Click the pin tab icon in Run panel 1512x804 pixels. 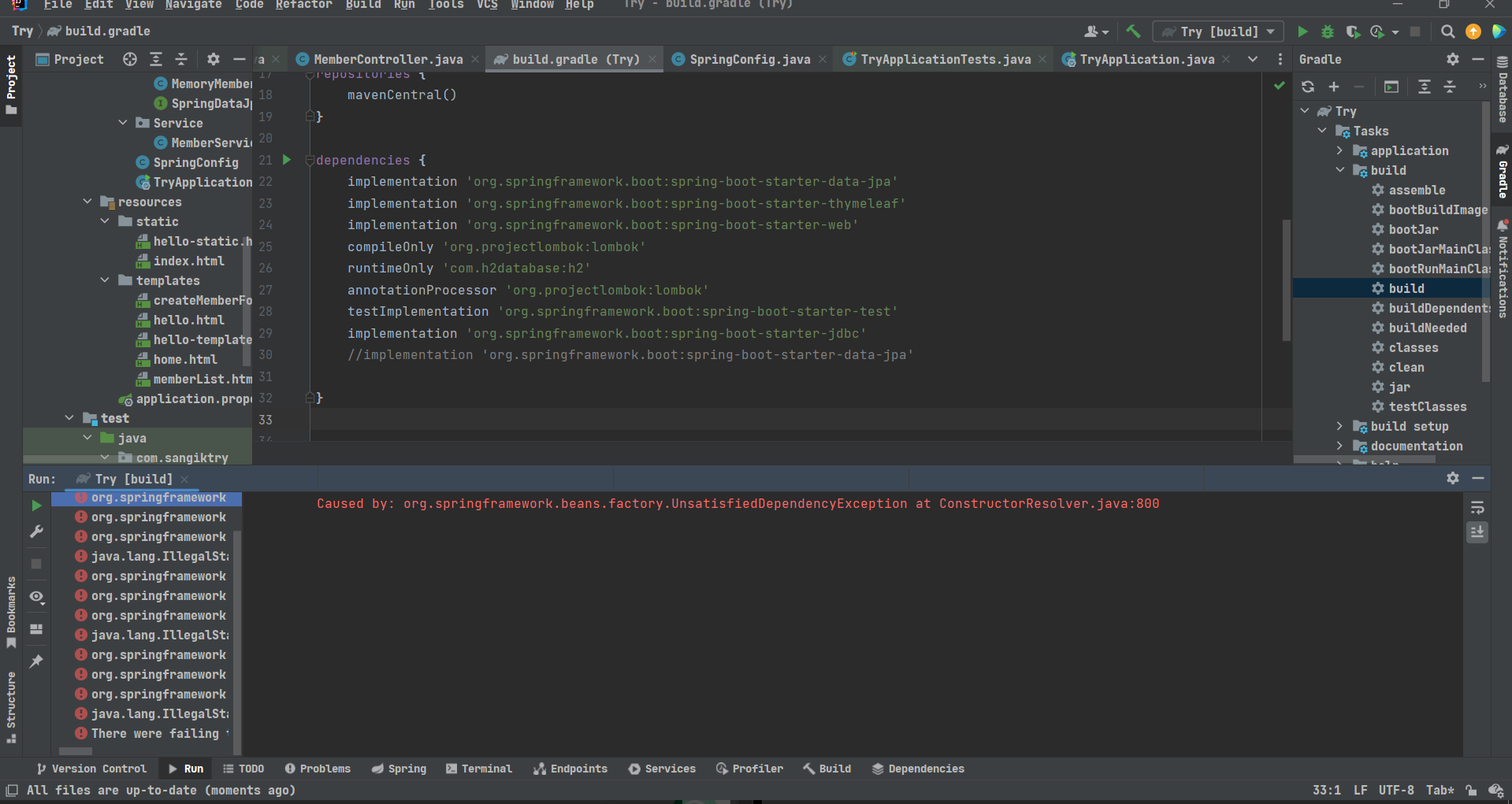tap(36, 661)
